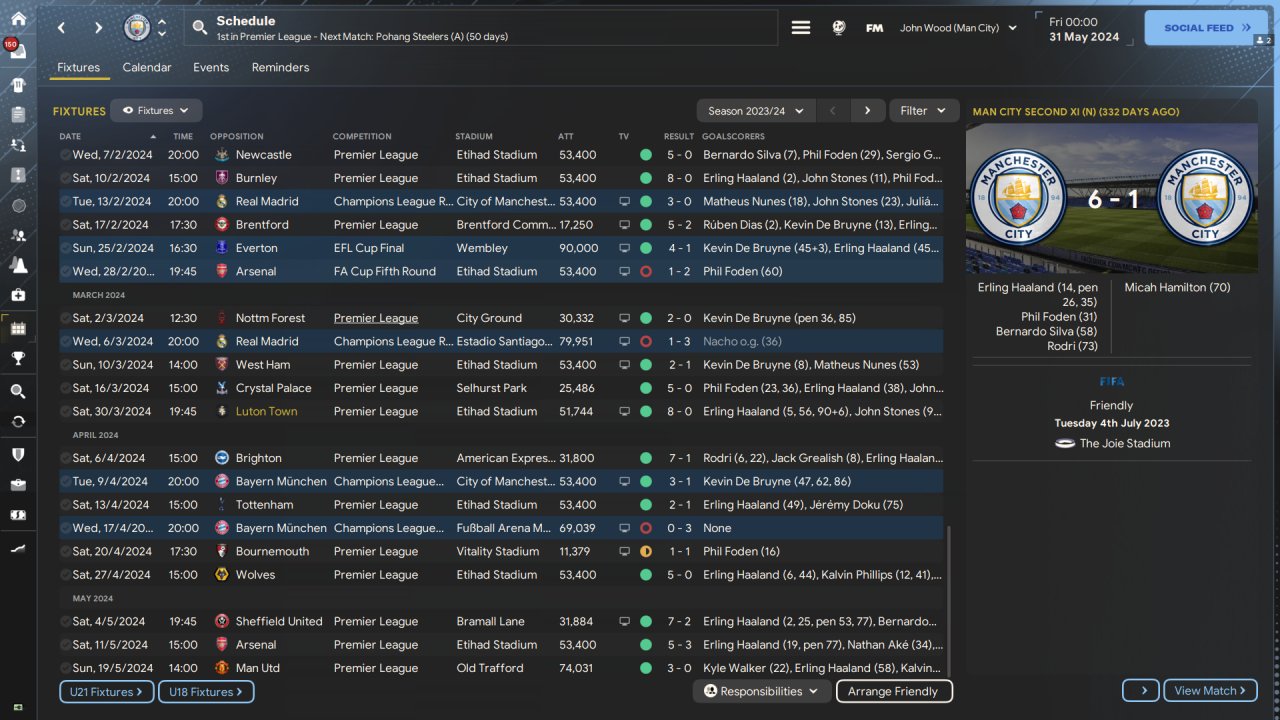Viewport: 1280px width, 720px height.
Task: Open the Inbox with 150 unread badge
Action: [x=18, y=52]
